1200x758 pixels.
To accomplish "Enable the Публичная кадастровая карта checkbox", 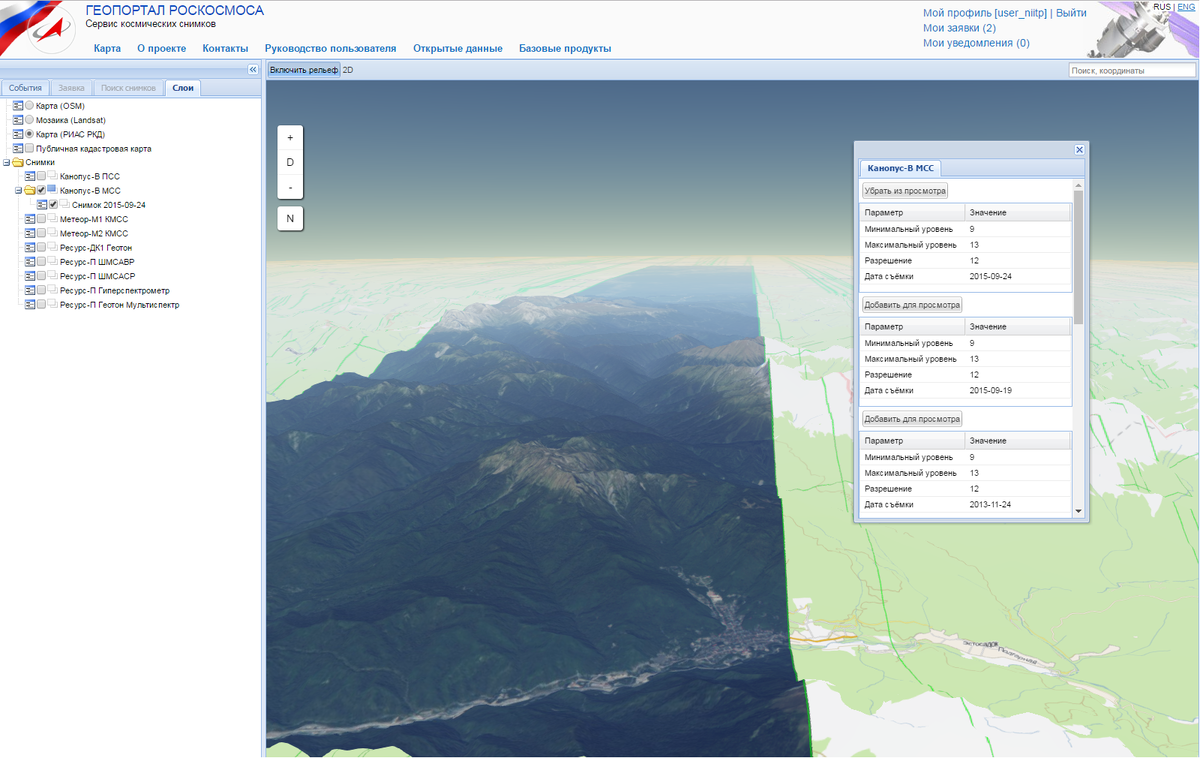I will 29,148.
